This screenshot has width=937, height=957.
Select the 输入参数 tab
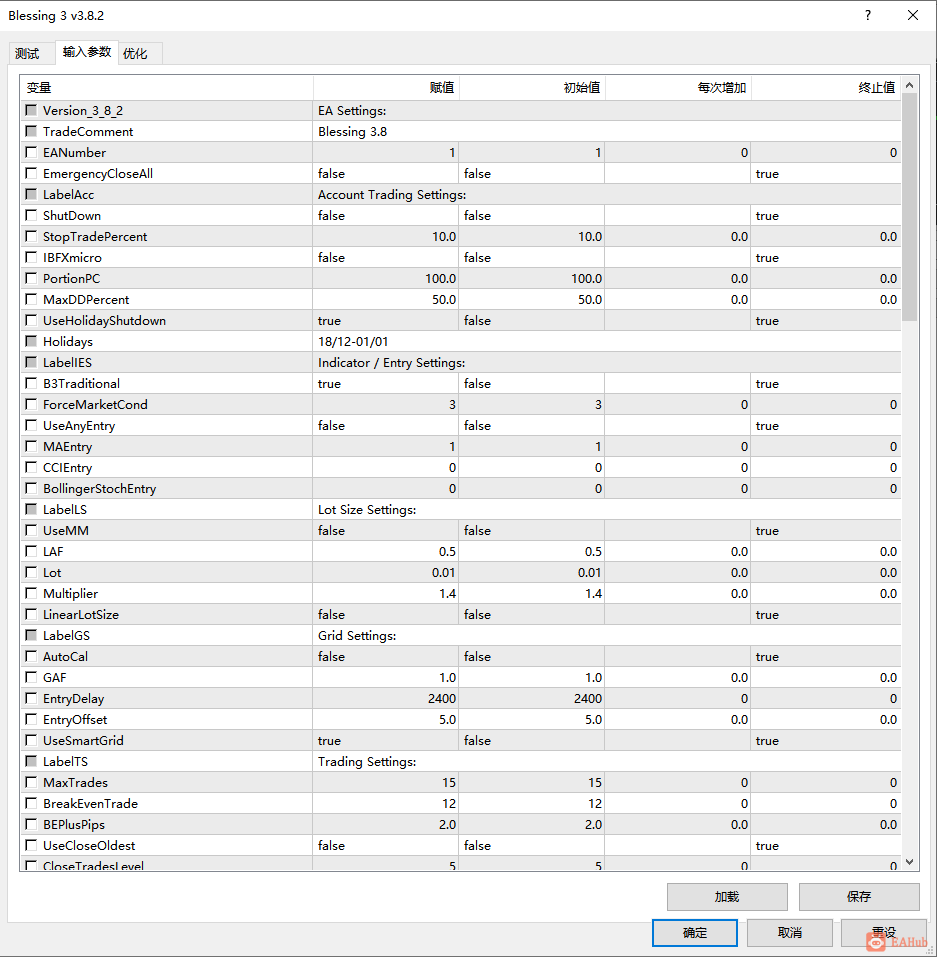[87, 52]
